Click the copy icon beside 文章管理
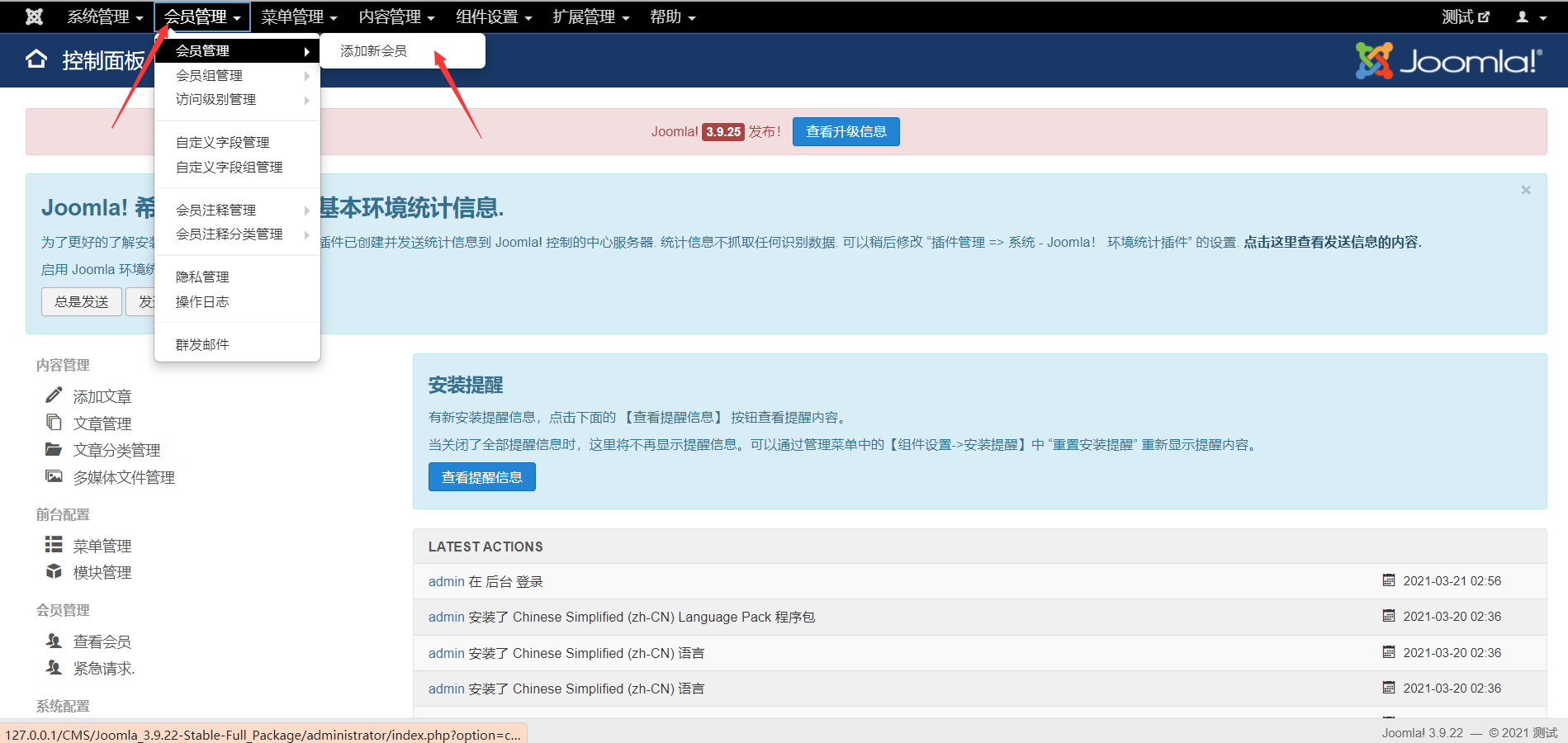Viewport: 1568px width, 743px height. point(54,422)
